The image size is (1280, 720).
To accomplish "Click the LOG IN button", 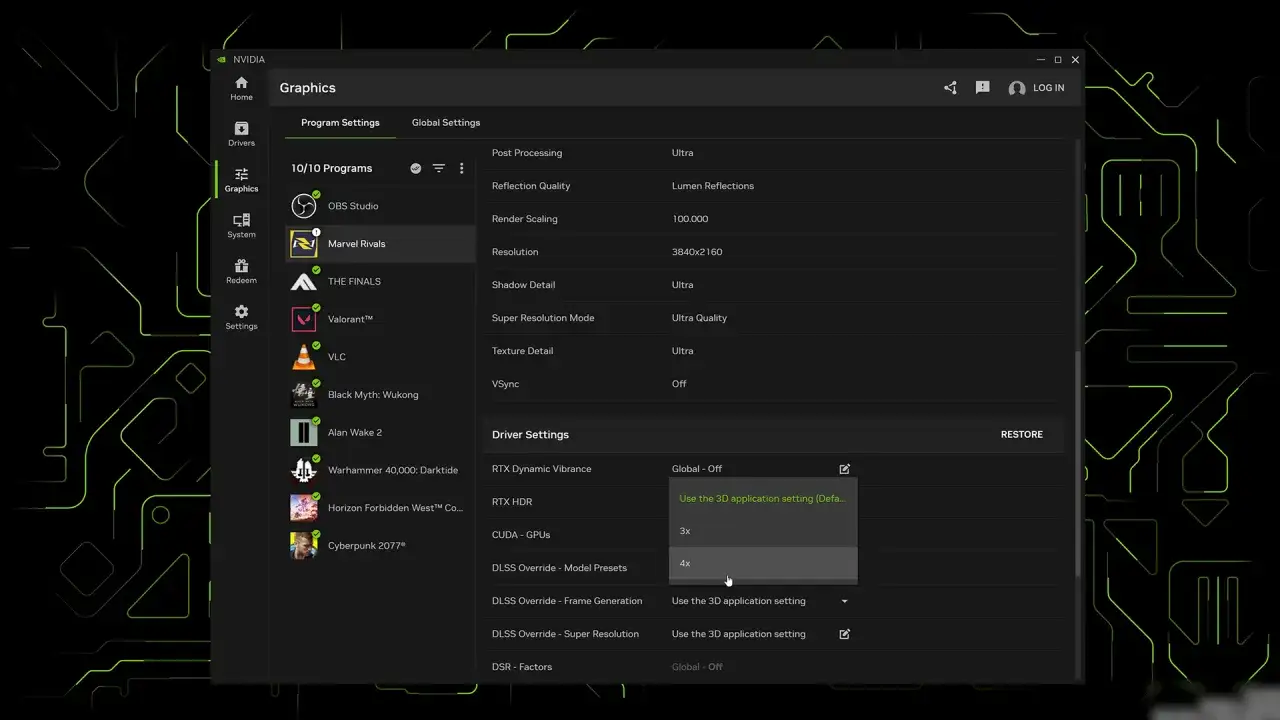I will point(1049,88).
